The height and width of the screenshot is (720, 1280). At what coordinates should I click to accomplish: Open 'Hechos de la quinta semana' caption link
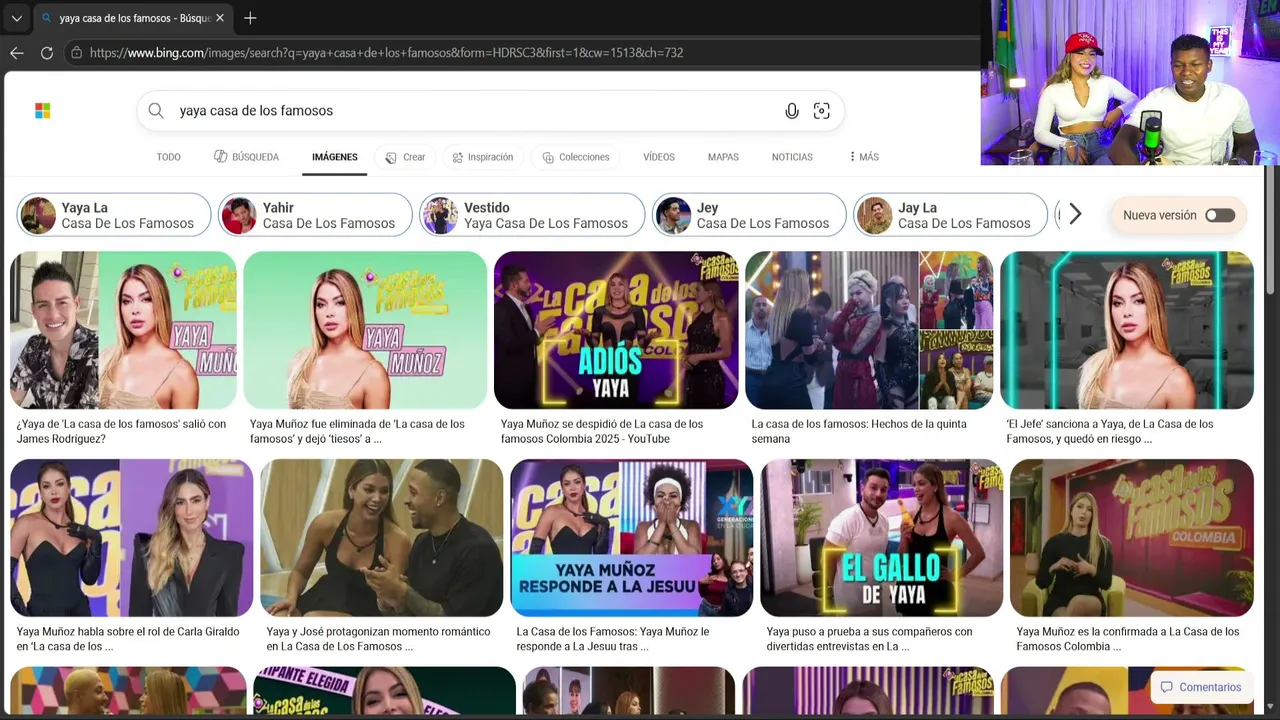(x=859, y=431)
